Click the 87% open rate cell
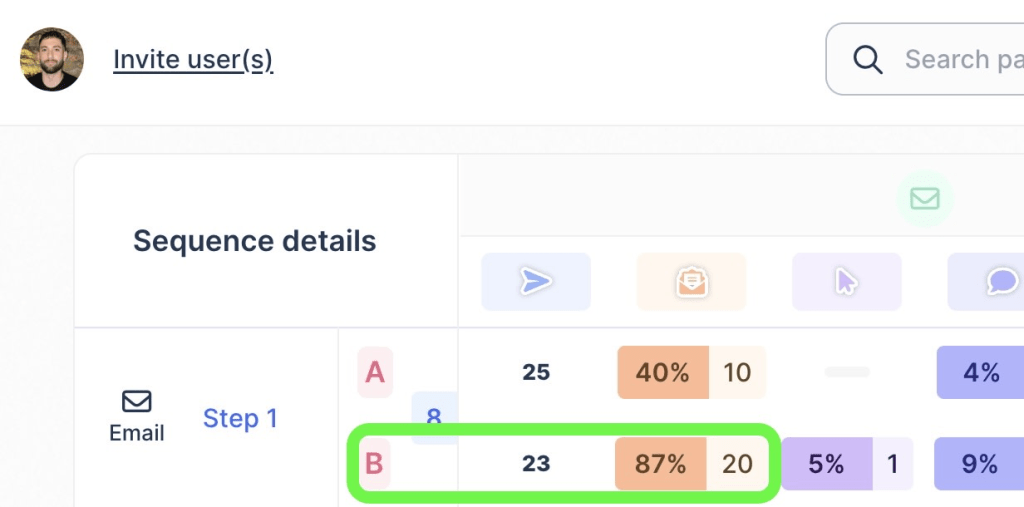This screenshot has width=1024, height=507. click(x=660, y=464)
